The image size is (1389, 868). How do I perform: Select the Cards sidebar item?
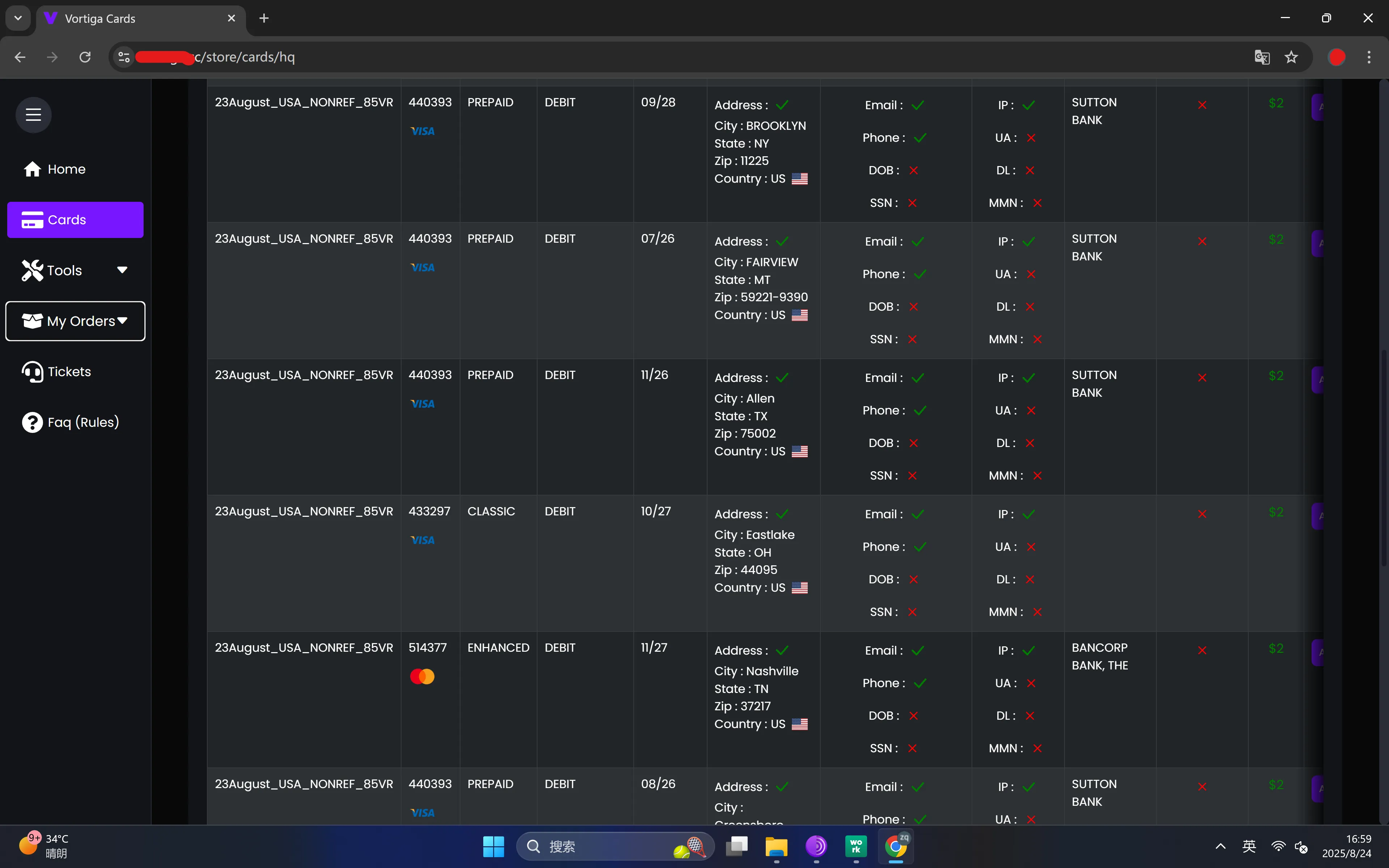pos(75,220)
